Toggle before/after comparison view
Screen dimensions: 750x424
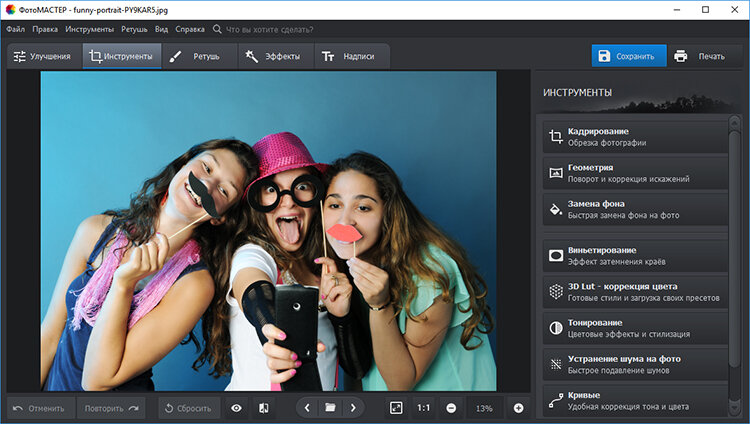(264, 408)
